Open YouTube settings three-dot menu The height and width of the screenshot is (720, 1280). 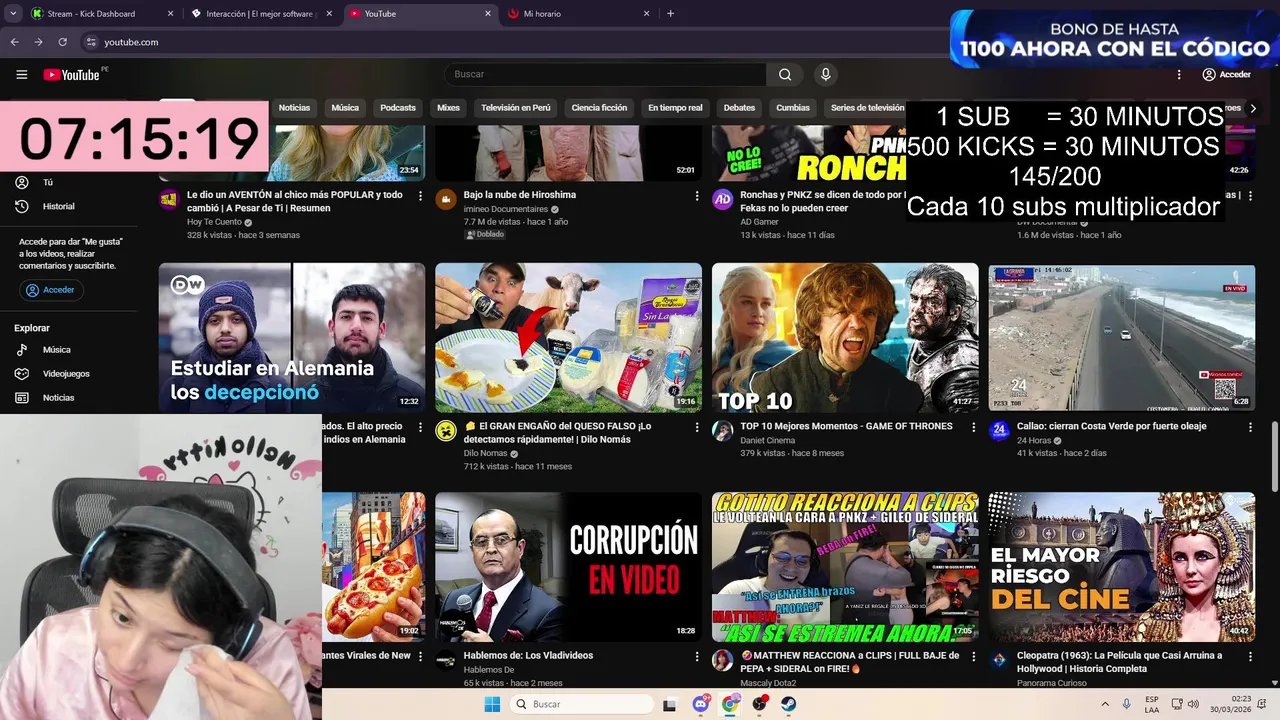pos(1179,74)
